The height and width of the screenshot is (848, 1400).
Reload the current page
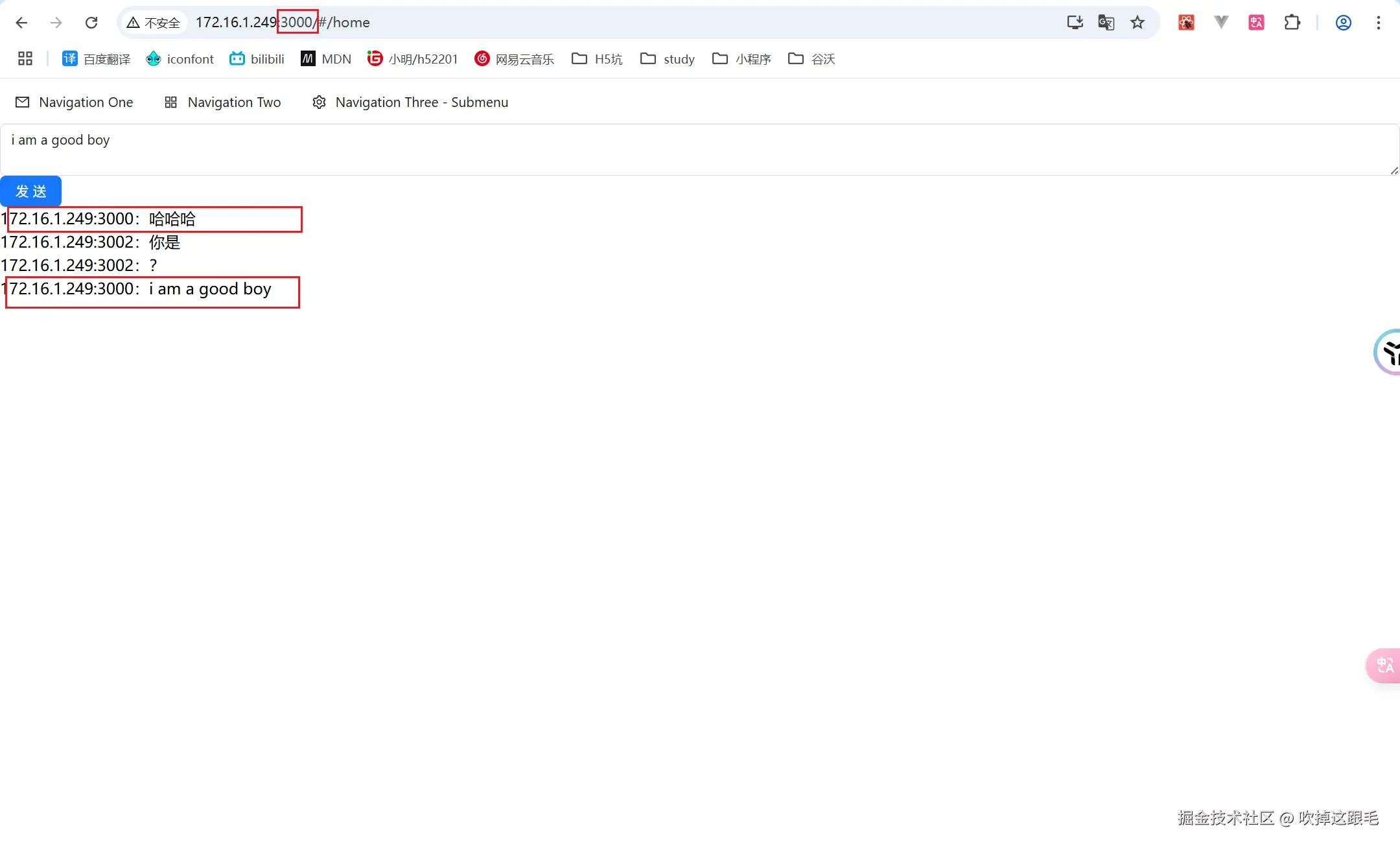(91, 23)
